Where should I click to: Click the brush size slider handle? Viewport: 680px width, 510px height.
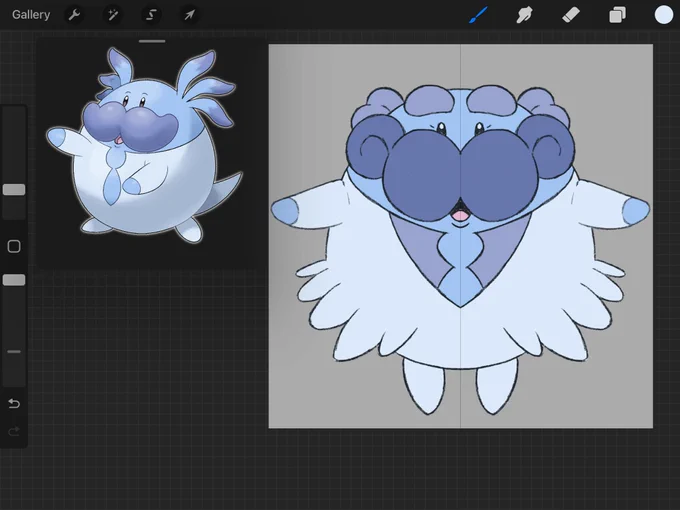tap(14, 190)
